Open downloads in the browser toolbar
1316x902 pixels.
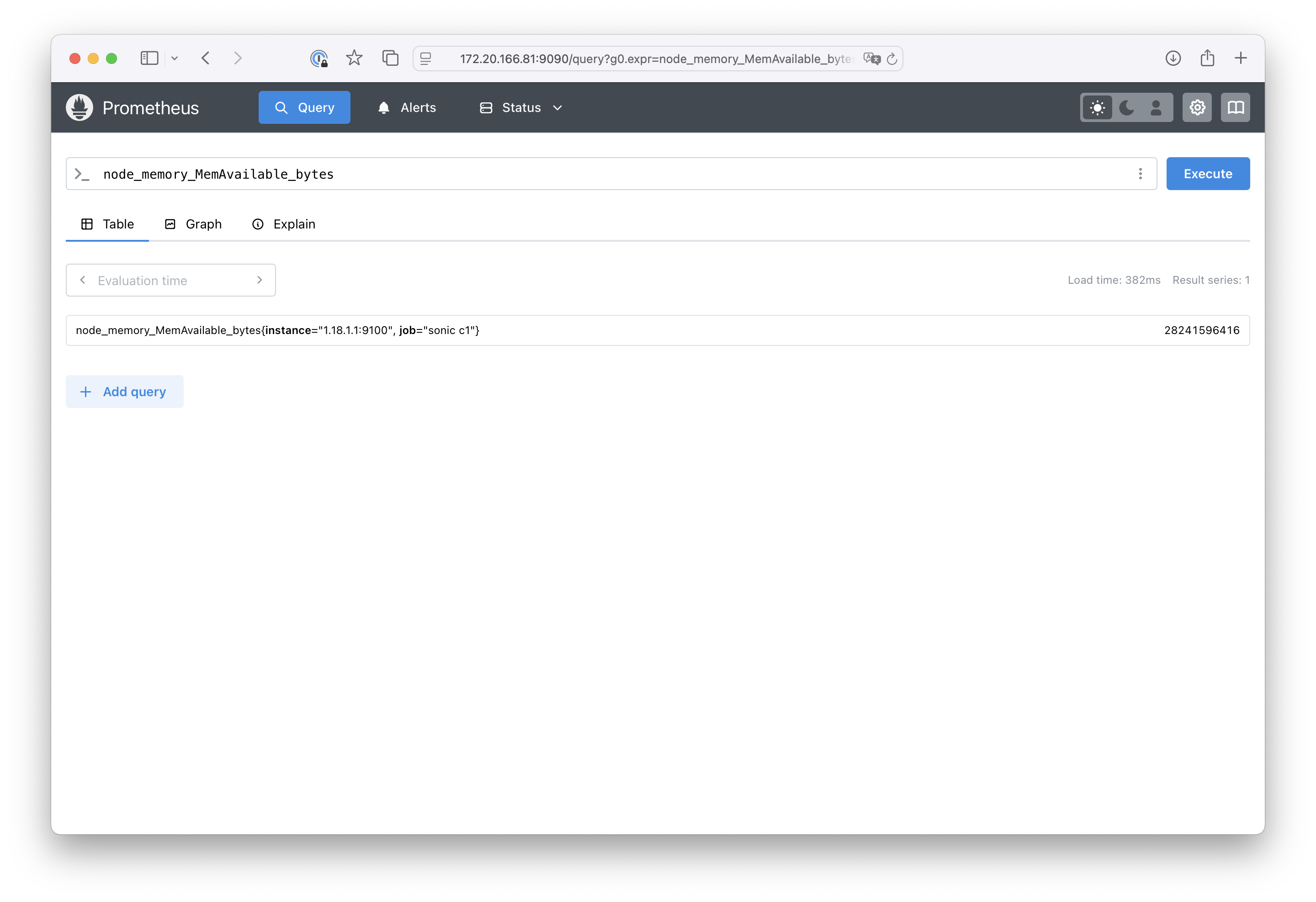1173,58
